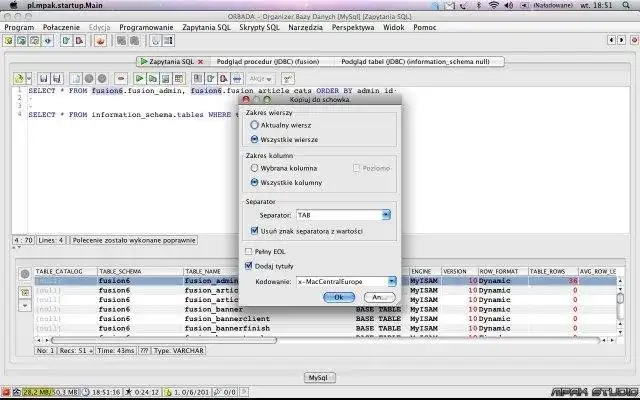This screenshot has width=640, height=400.
Task: Switch to Podgląd procedur (JDBC) tab
Action: pyautogui.click(x=268, y=62)
